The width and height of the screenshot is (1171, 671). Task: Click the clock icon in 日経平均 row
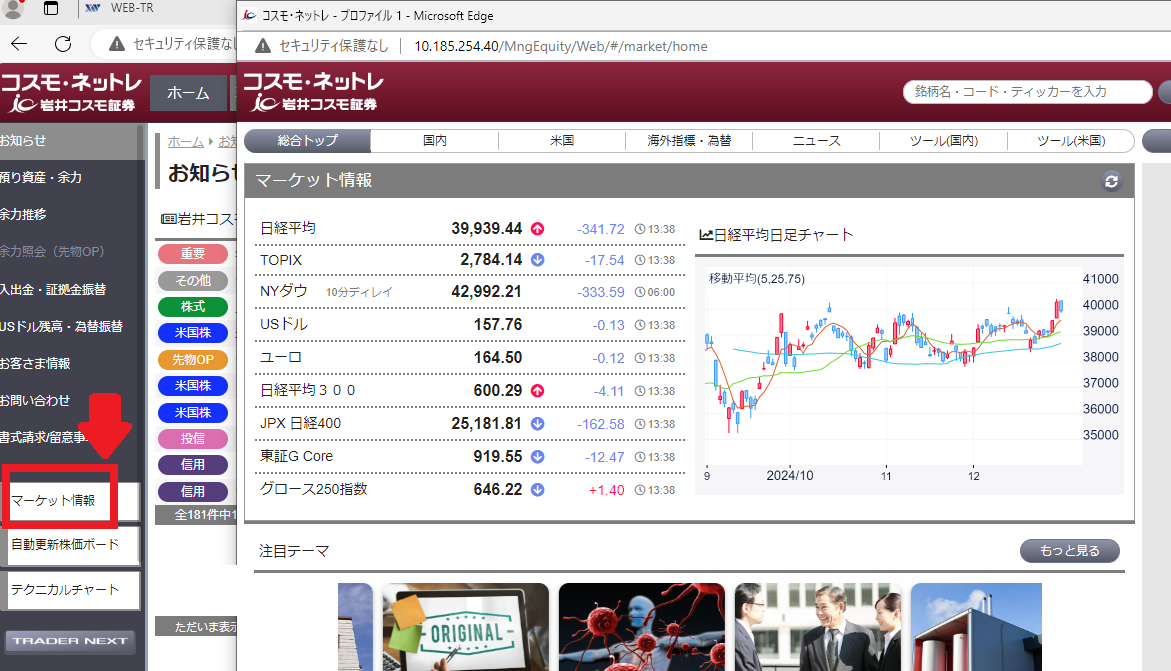click(640, 229)
